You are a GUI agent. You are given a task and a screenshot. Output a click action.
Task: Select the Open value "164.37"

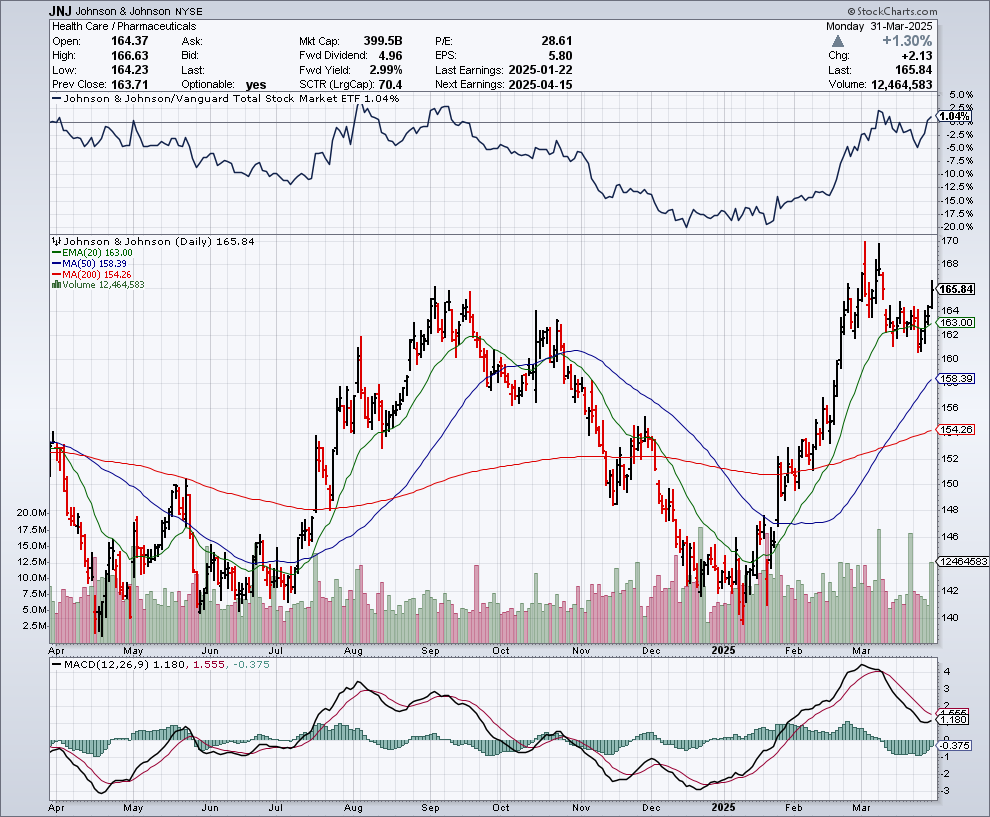click(129, 41)
